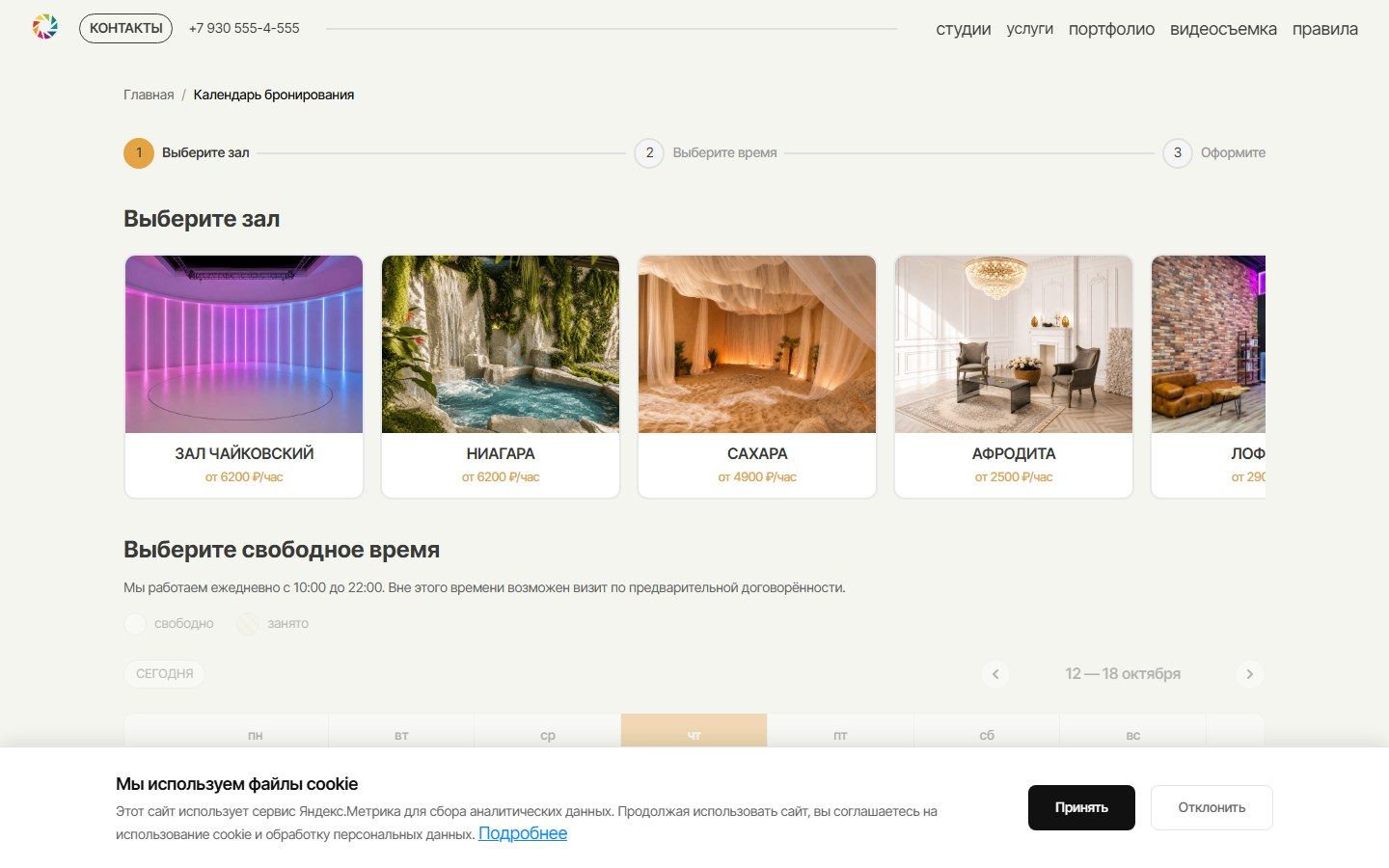Call phone number +7 930 555-4-555
The width and height of the screenshot is (1389, 868).
(x=244, y=28)
